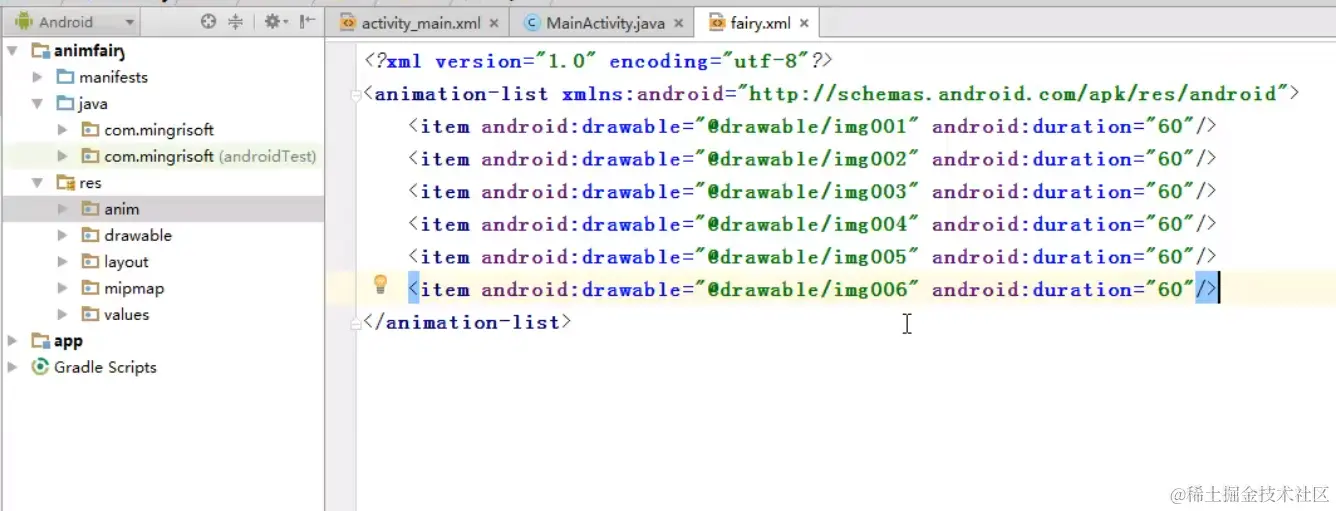Click the lightbulb quick-fix icon
The height and width of the screenshot is (511, 1336).
[x=380, y=285]
